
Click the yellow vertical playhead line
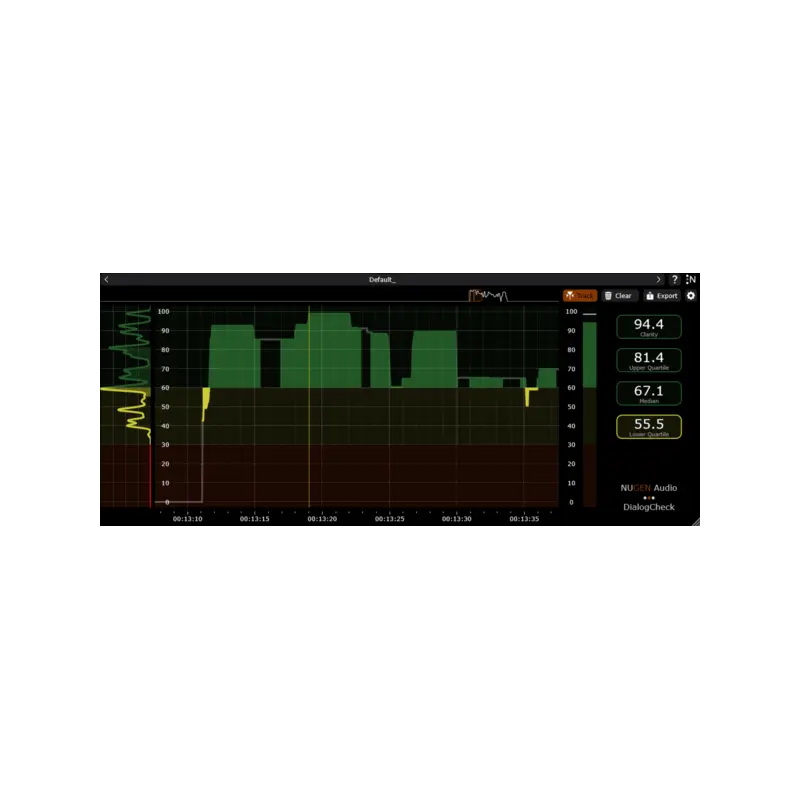tap(309, 407)
